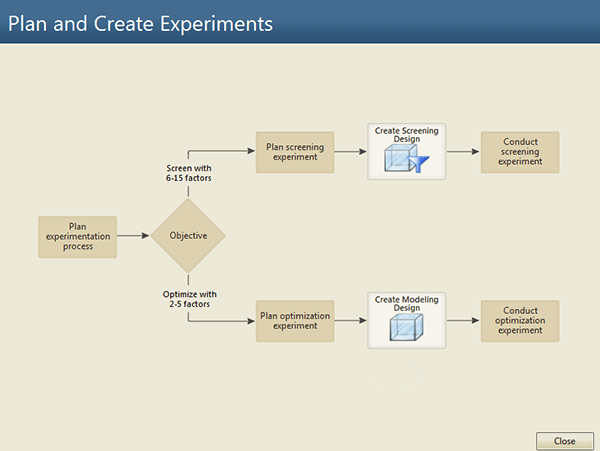Viewport: 600px width, 451px height.
Task: Click the 'Plan and Create Experiments' title
Action: coord(140,24)
